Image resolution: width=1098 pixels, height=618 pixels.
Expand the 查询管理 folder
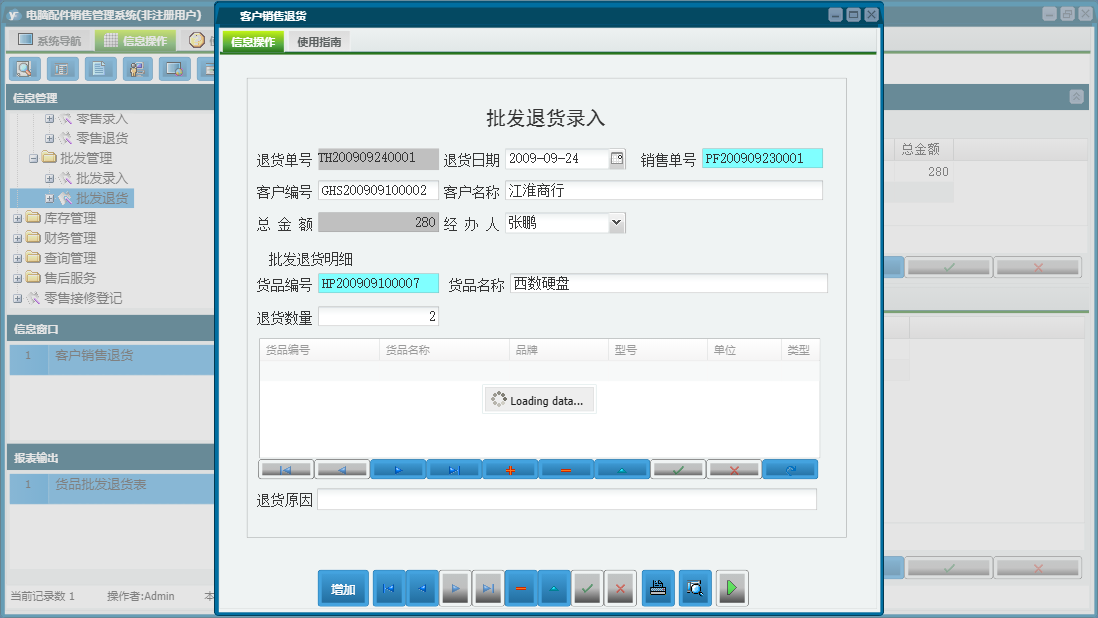(x=18, y=258)
